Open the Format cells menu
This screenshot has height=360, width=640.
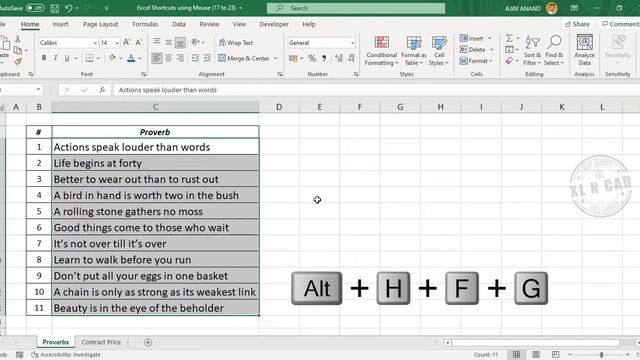coord(476,61)
